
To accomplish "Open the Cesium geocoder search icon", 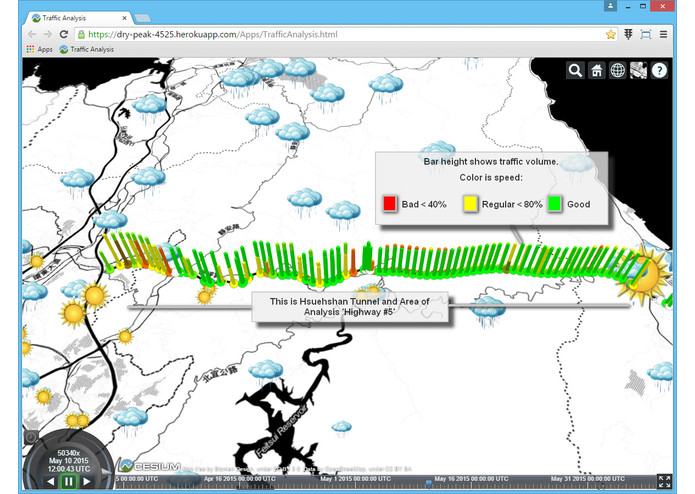I will tap(575, 70).
